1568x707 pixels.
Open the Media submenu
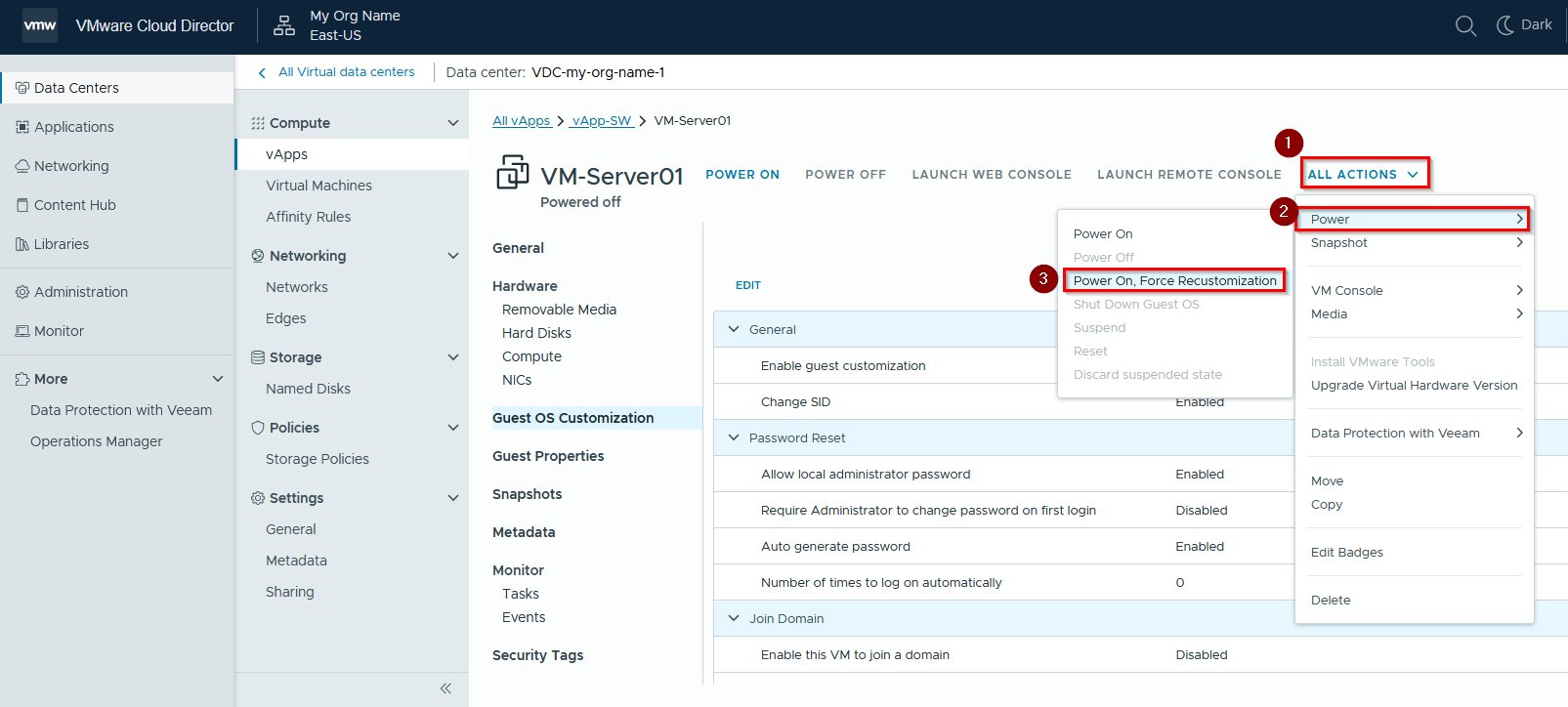[x=1414, y=313]
